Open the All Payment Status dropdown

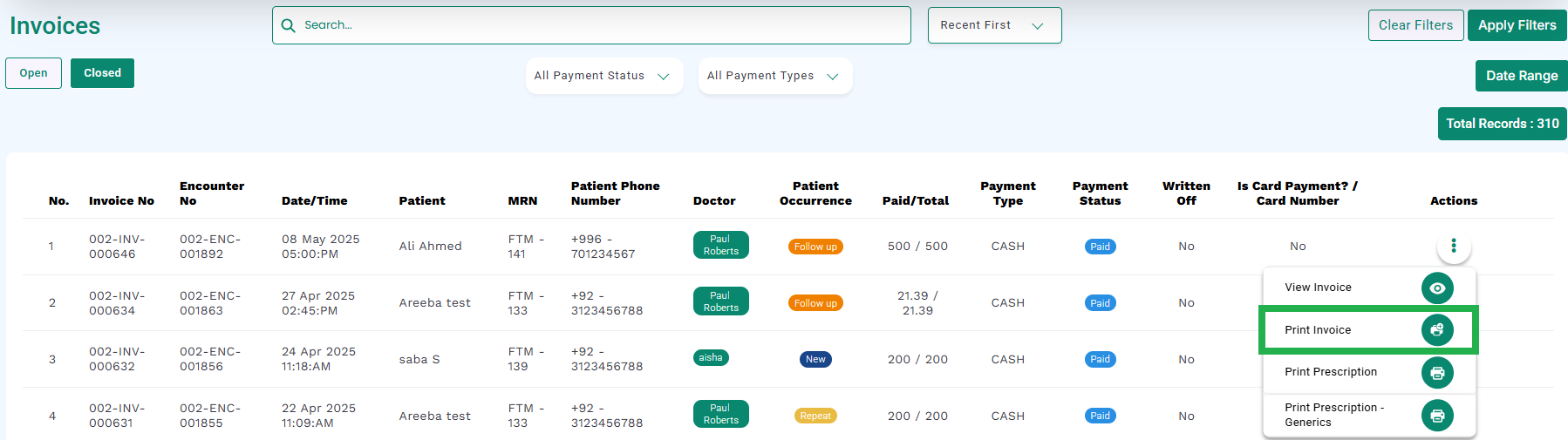pyautogui.click(x=603, y=76)
